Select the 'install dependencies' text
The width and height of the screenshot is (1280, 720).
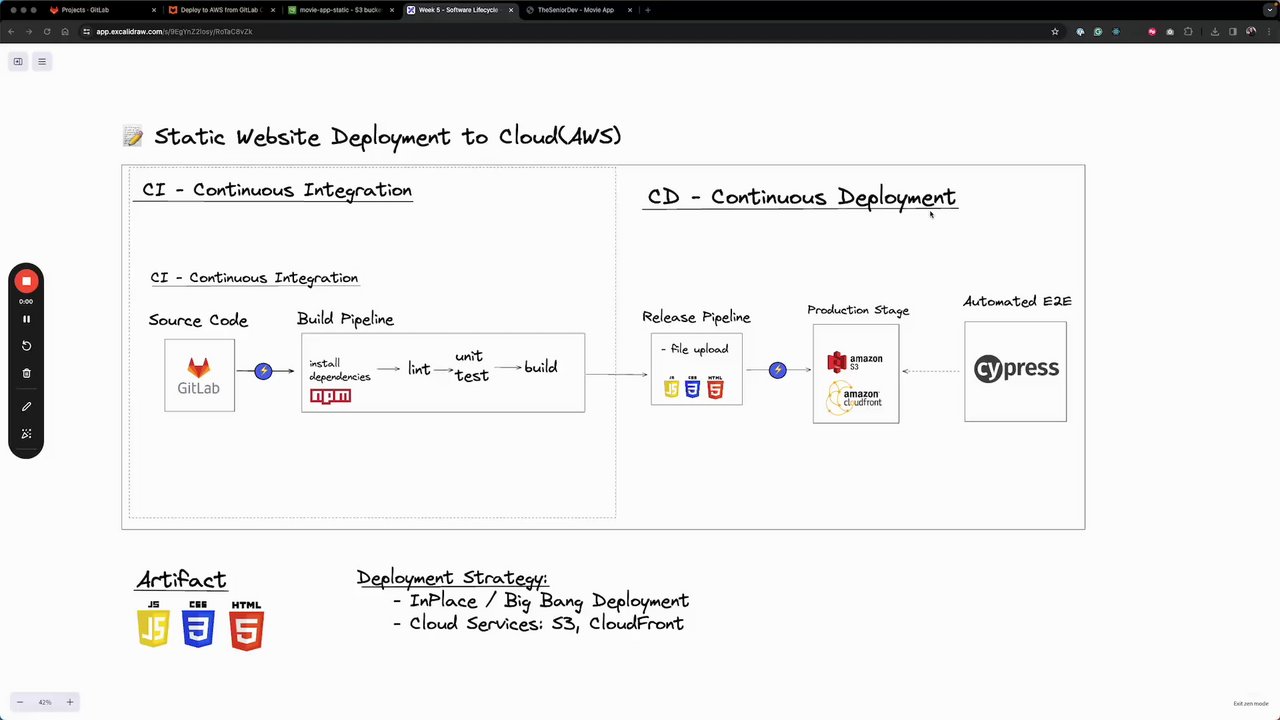(x=340, y=370)
